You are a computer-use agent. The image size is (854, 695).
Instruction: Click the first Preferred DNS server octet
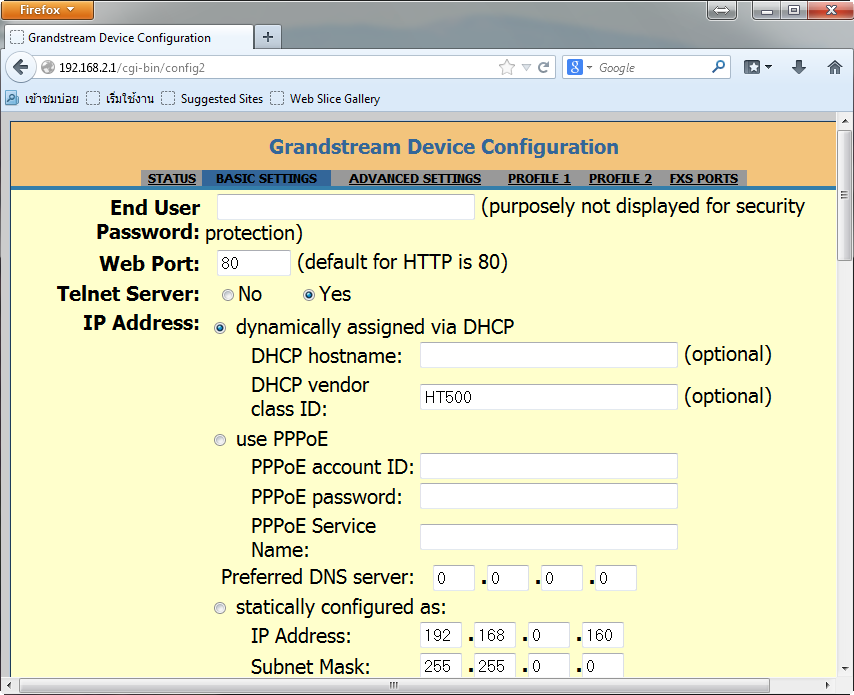(x=454, y=578)
